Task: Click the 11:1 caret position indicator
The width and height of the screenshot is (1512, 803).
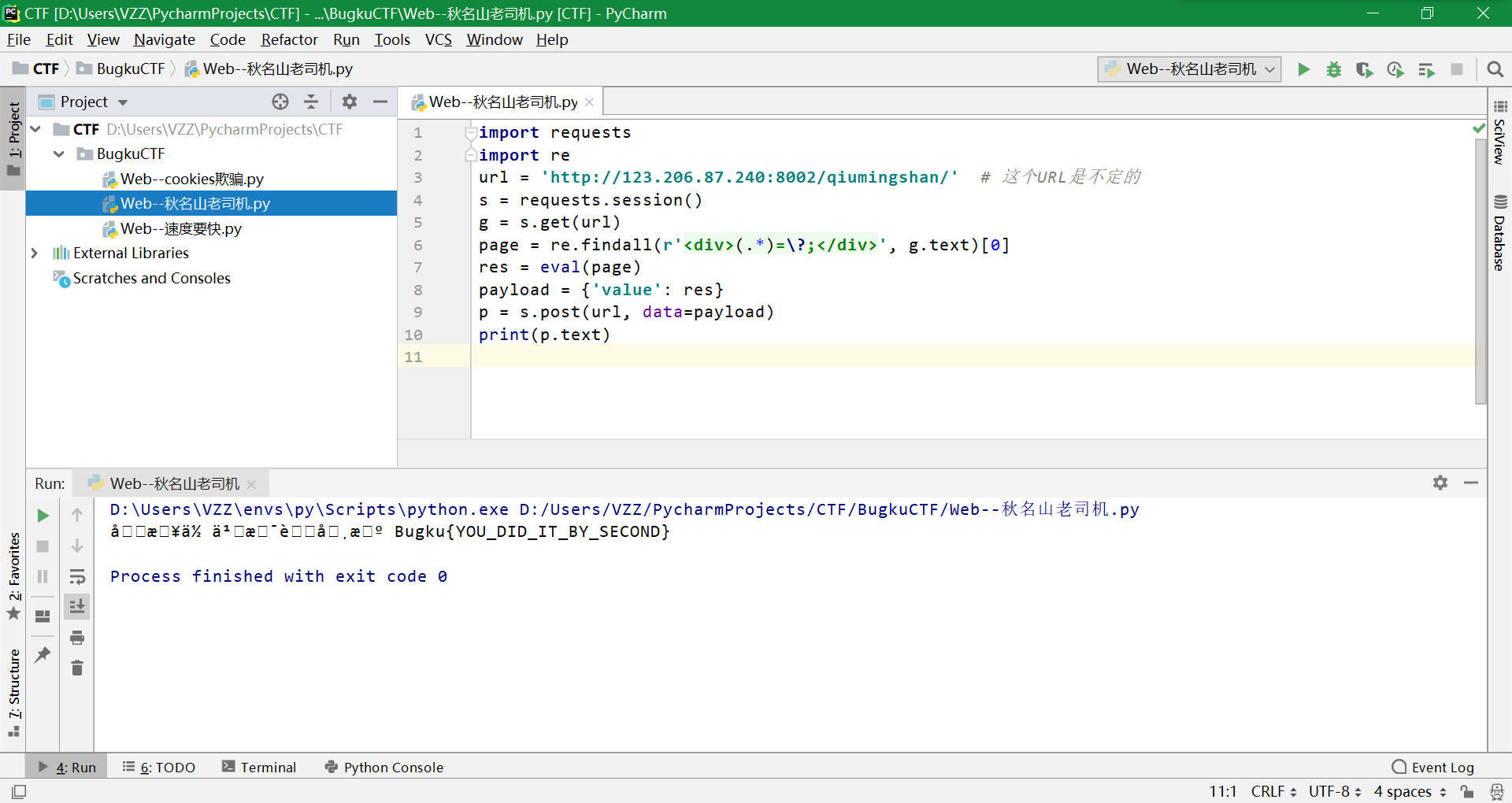Action: 1223,791
